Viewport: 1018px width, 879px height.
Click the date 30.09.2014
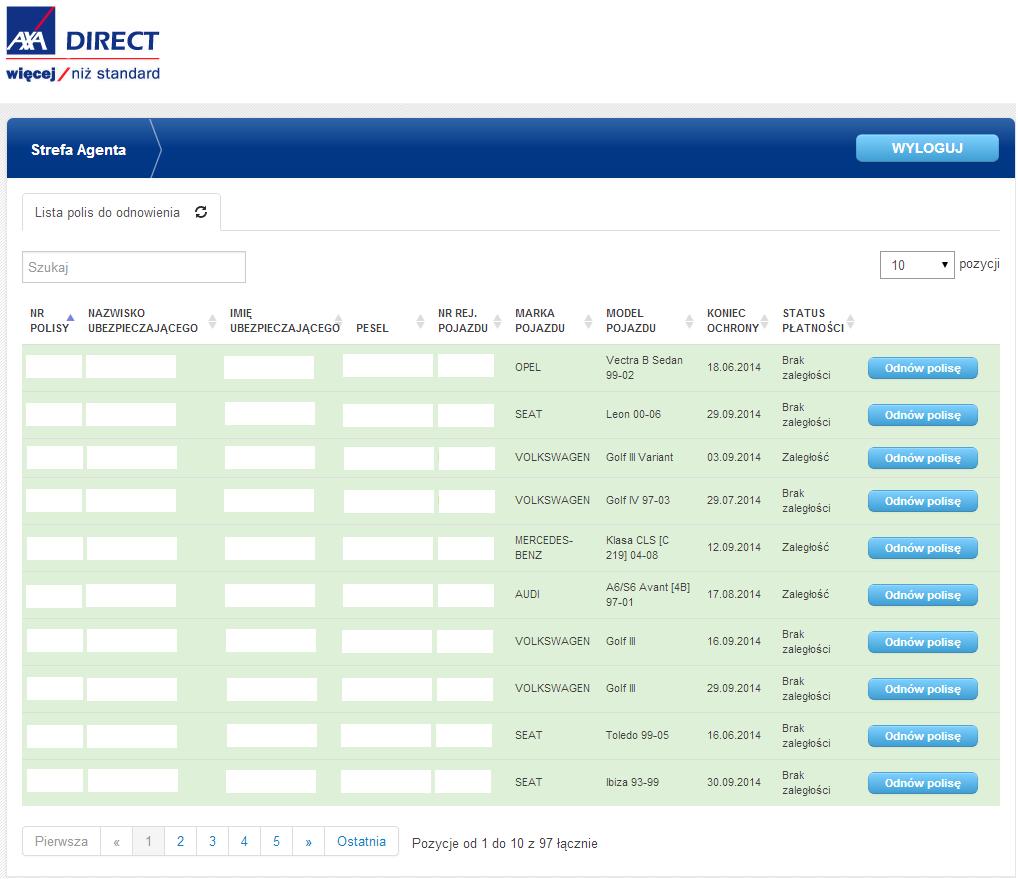pos(734,782)
